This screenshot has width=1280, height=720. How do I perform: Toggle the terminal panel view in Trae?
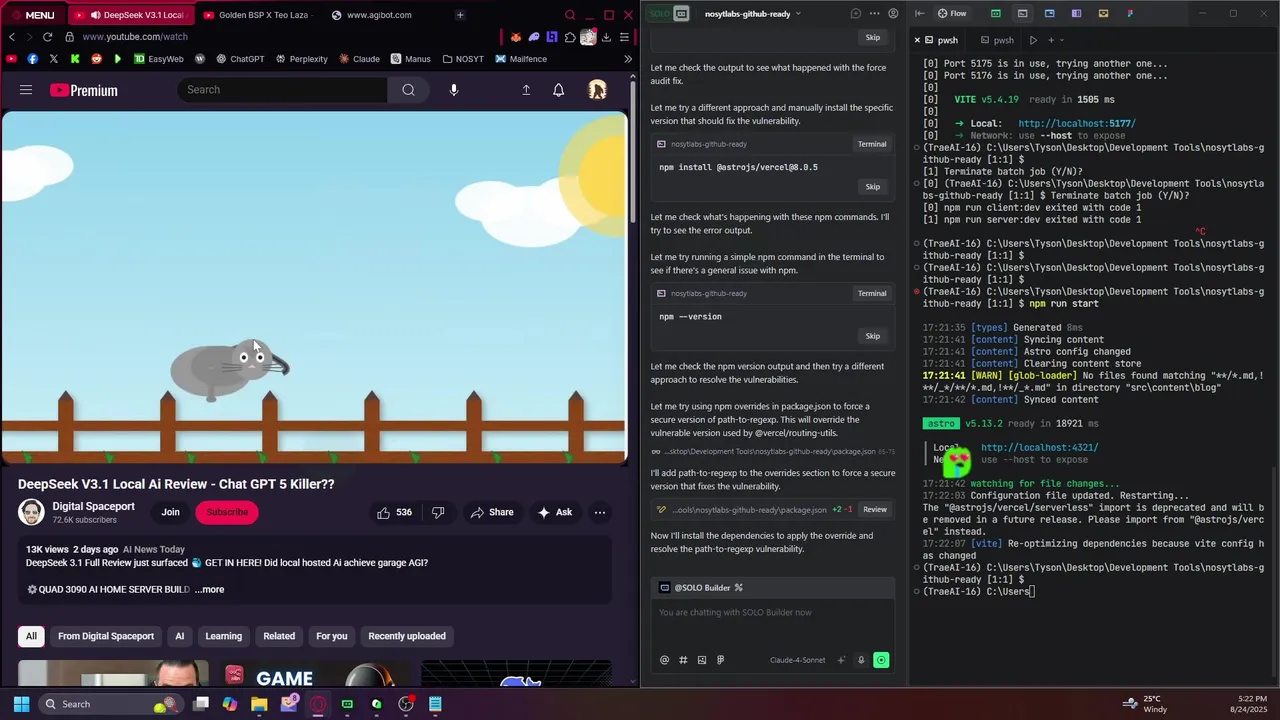pos(1022,14)
